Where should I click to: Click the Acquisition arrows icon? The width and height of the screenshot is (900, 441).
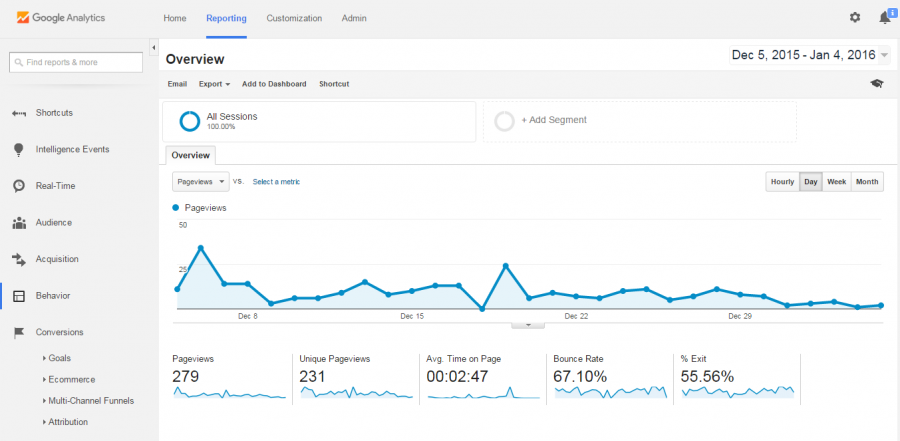(x=19, y=260)
